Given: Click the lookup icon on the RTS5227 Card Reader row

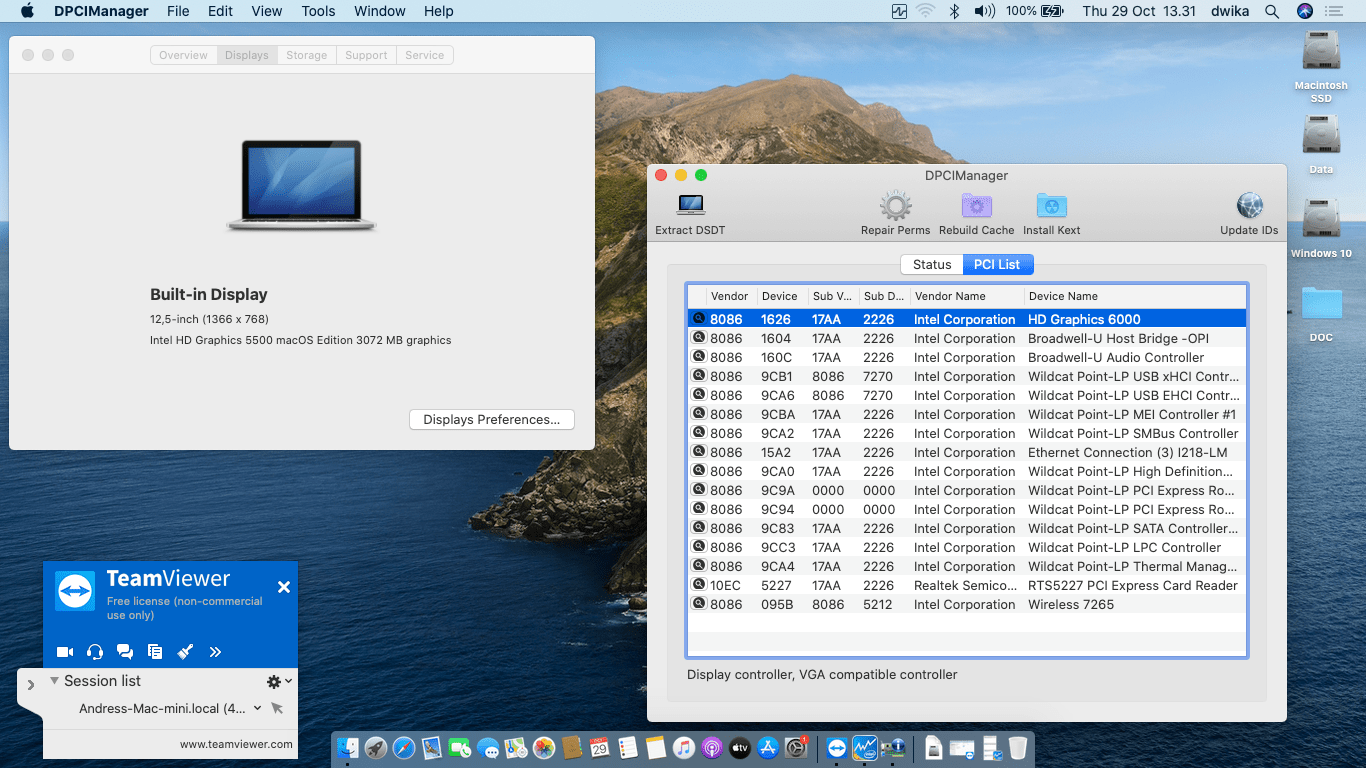Looking at the screenshot, I should coord(698,585).
